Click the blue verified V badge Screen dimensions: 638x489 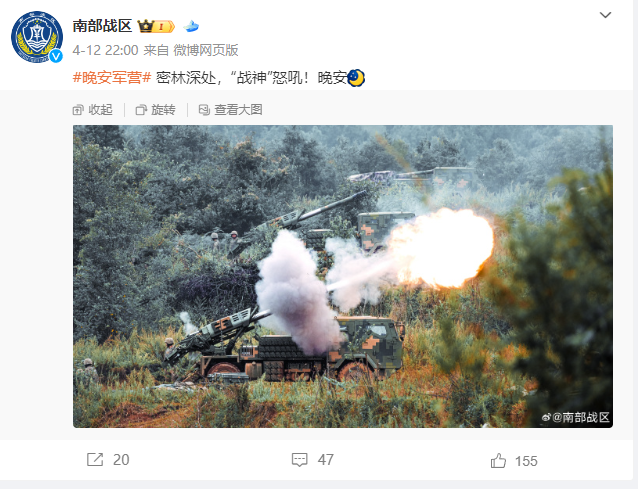(x=56, y=56)
